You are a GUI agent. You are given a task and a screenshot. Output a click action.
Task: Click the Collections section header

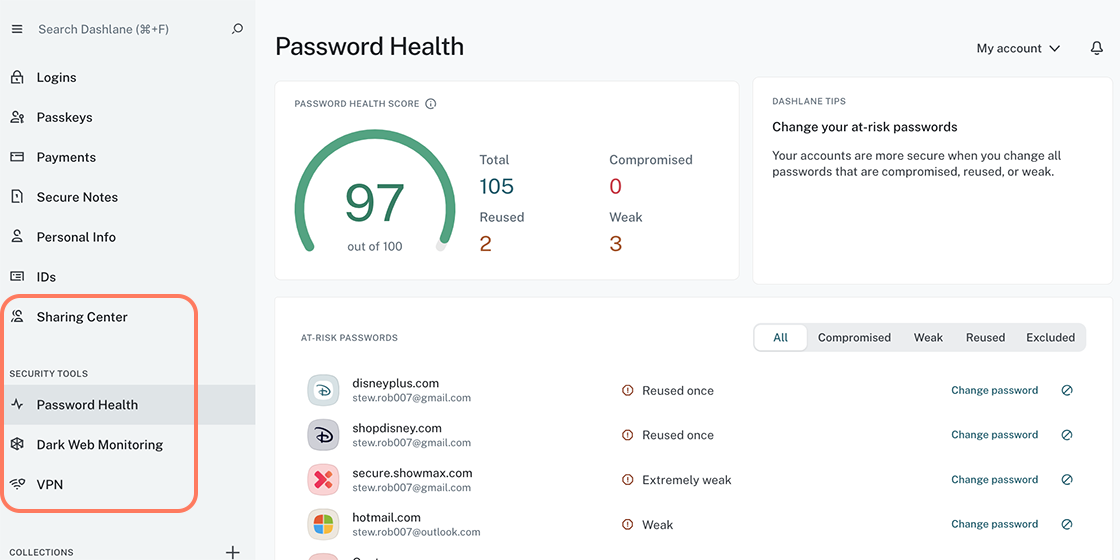(x=41, y=552)
